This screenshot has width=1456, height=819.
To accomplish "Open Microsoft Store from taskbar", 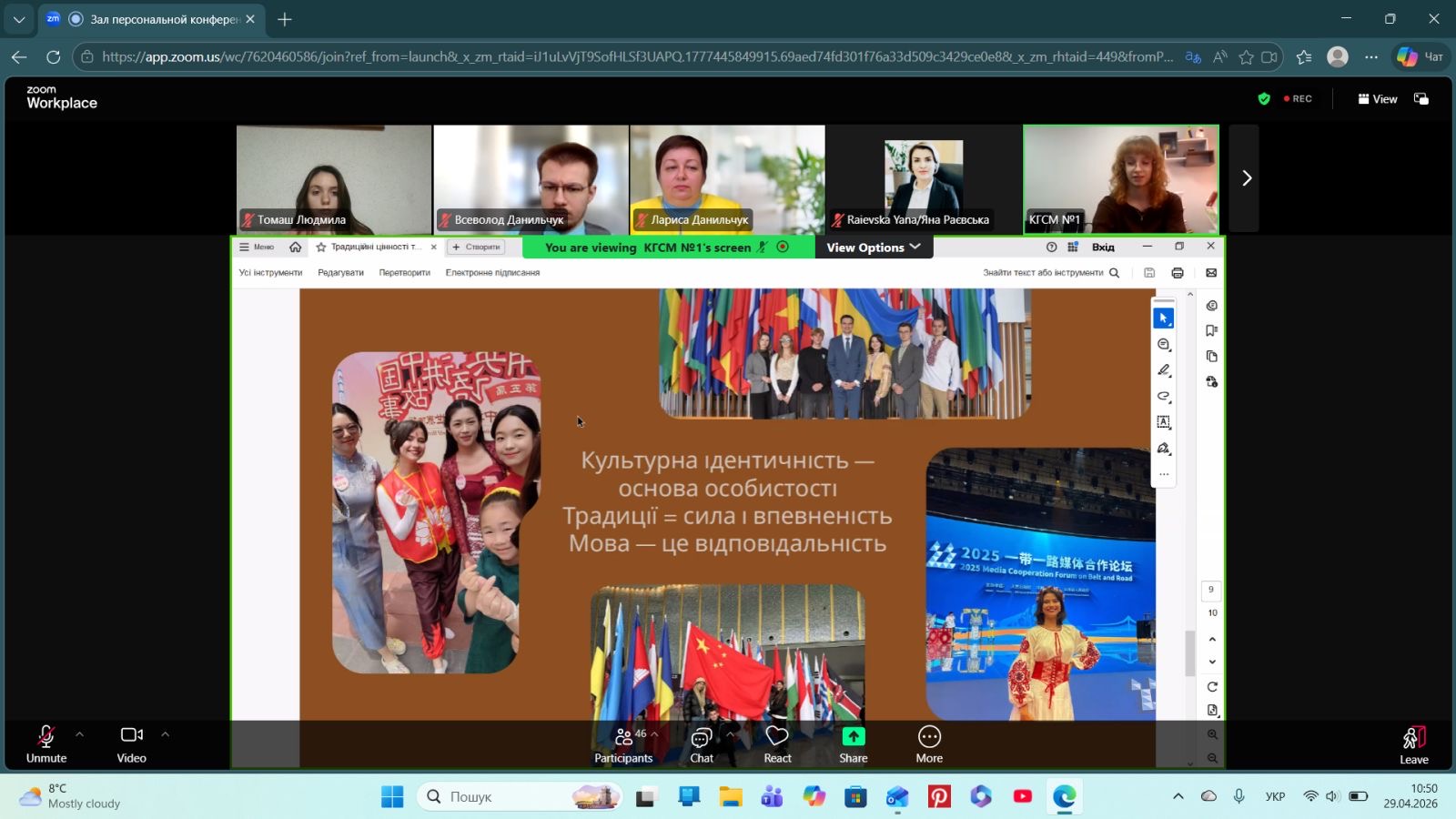I will (855, 797).
